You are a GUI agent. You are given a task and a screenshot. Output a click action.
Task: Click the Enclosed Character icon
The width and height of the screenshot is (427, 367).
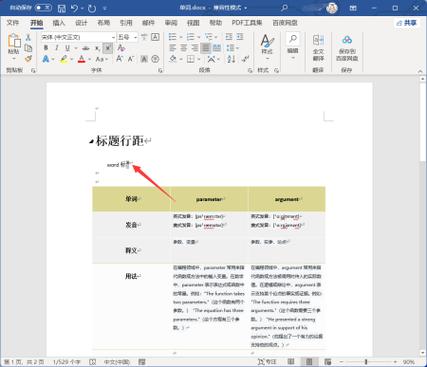pyautogui.click(x=155, y=59)
